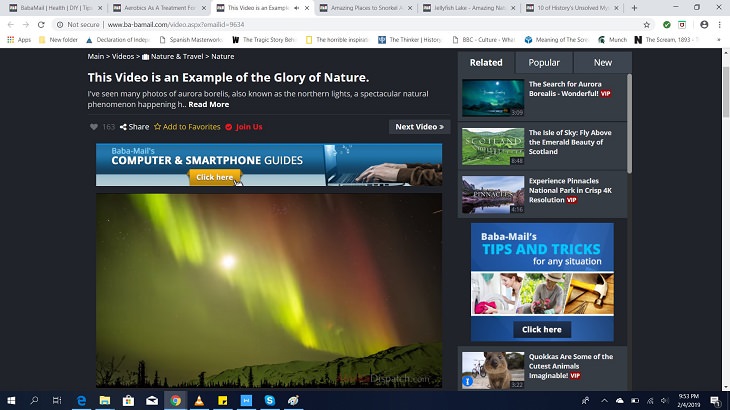Open The Isle of Sky video title
Screen dimensions: 730x410
tap(570, 142)
